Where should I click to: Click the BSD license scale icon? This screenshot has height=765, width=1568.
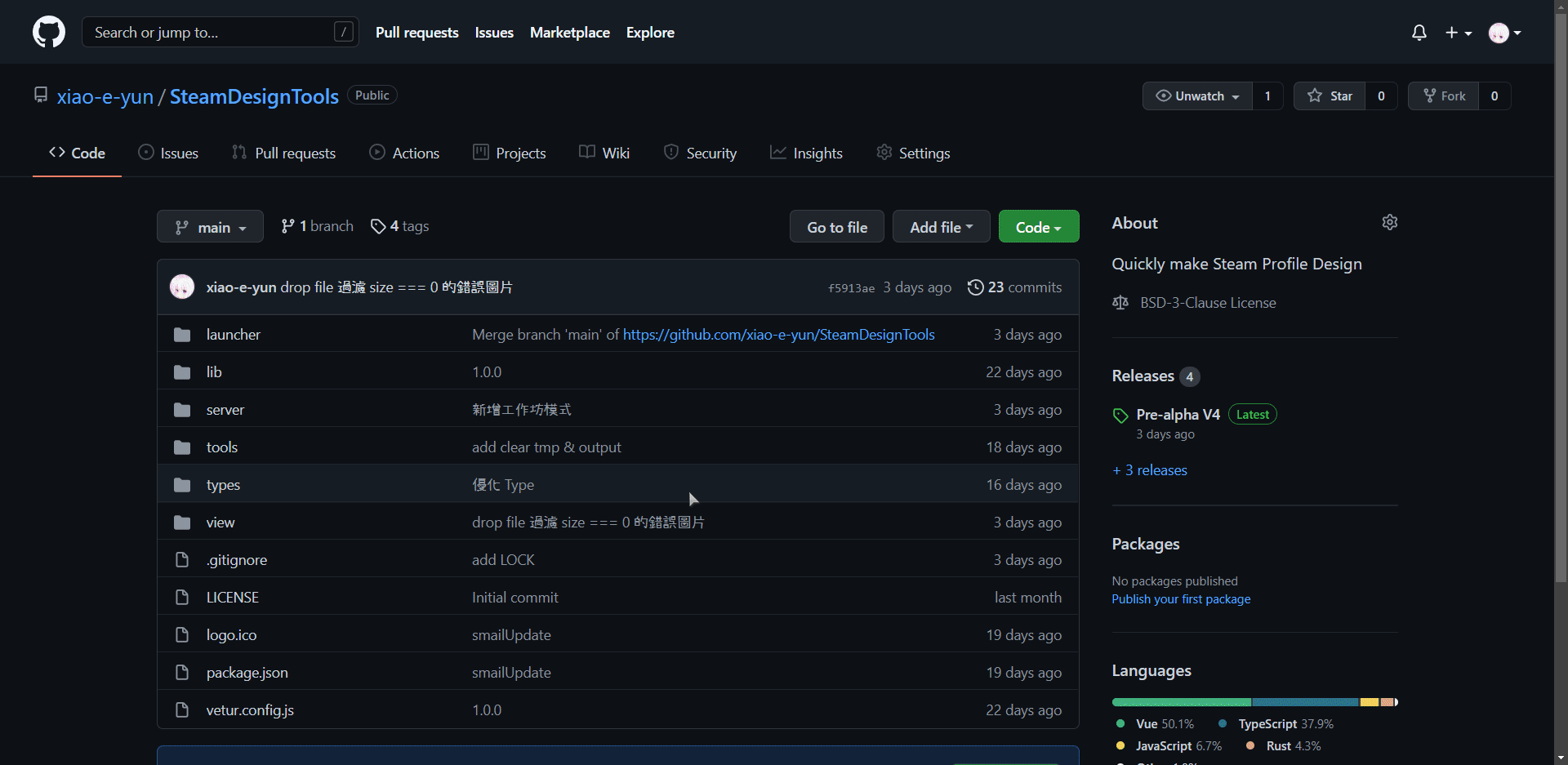(1120, 303)
